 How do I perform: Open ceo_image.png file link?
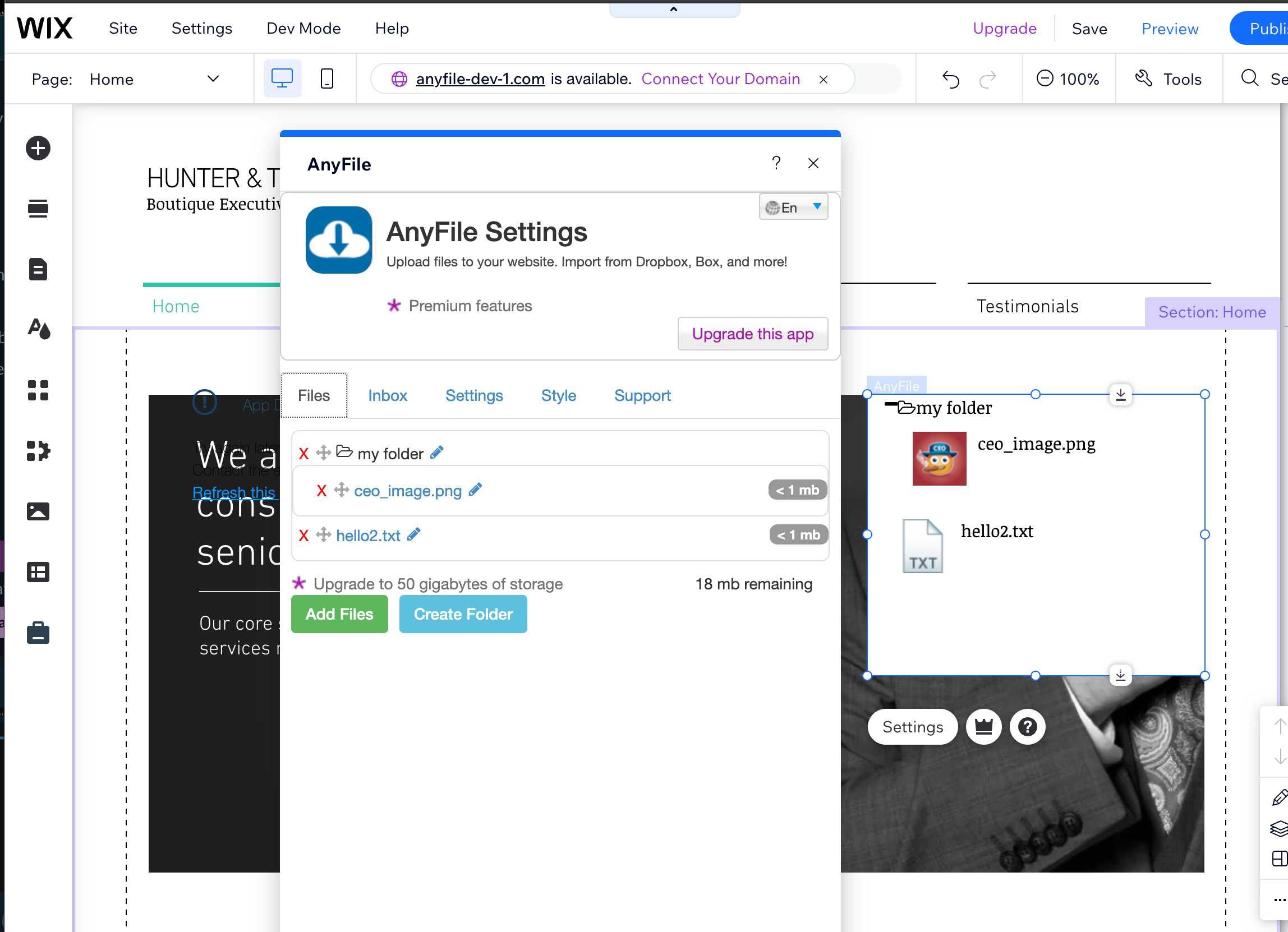click(x=408, y=491)
